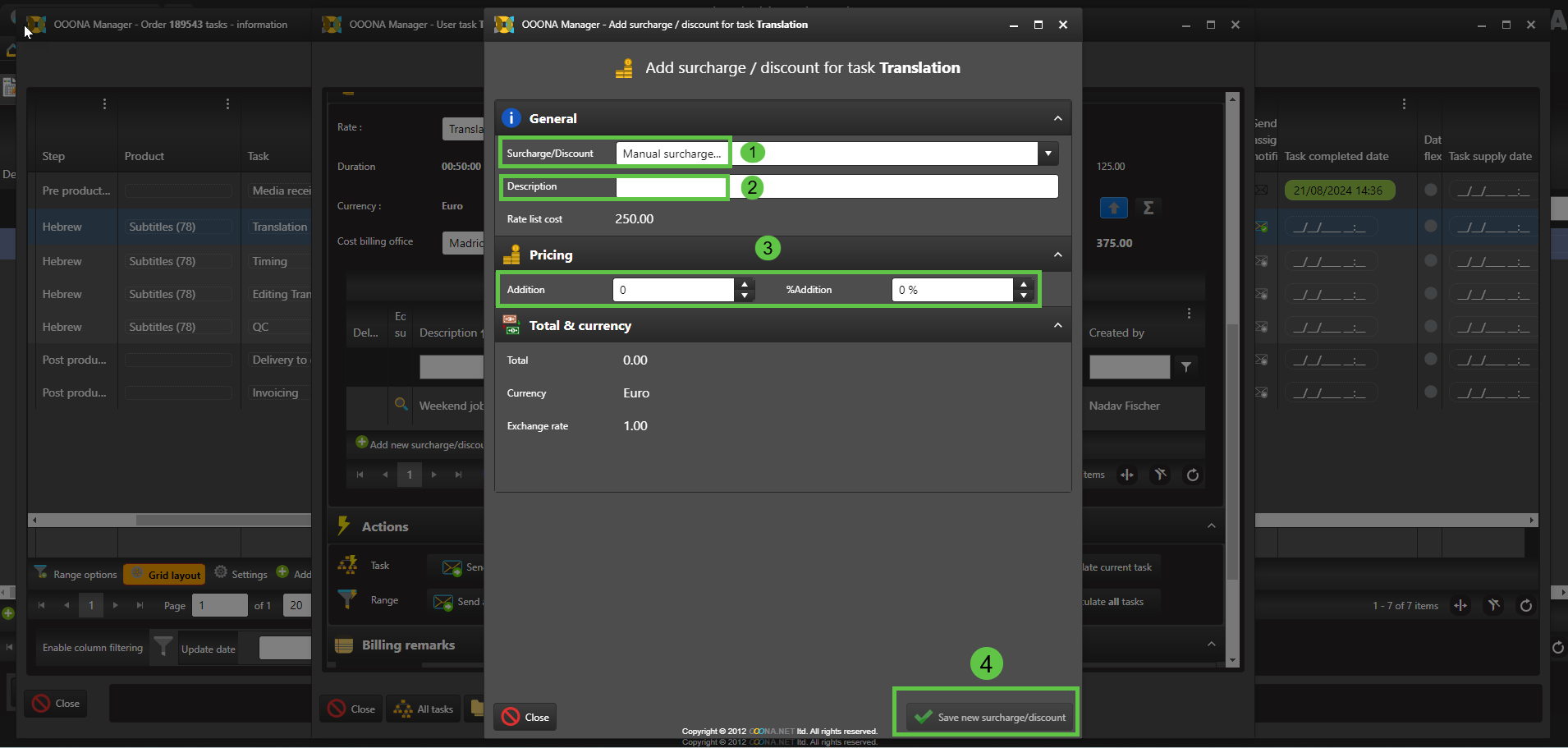Click the refresh icon in surcharge grid pager
The image size is (1568, 748).
pos(1192,475)
